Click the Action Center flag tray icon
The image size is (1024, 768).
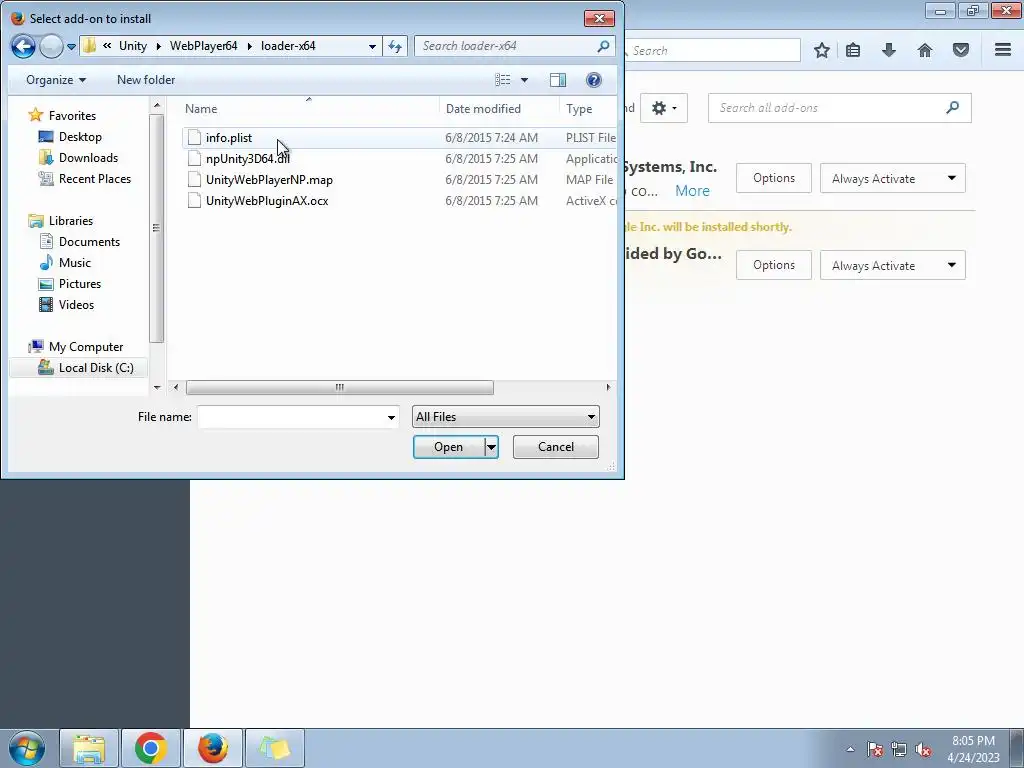pos(874,749)
